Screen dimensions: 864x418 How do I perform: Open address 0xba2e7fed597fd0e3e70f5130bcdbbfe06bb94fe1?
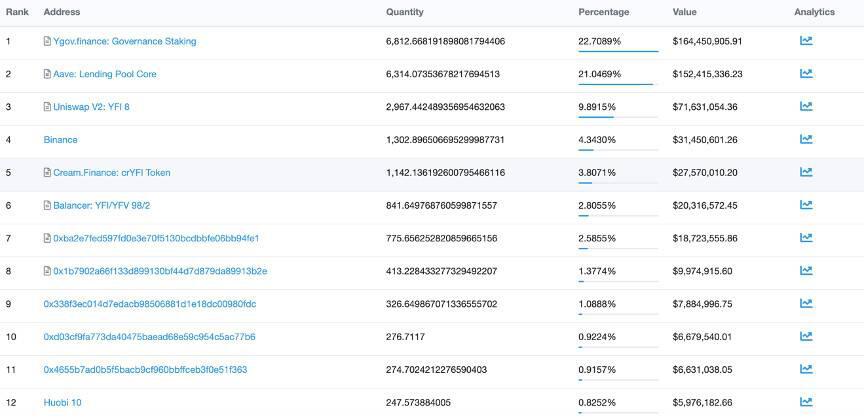(156, 238)
